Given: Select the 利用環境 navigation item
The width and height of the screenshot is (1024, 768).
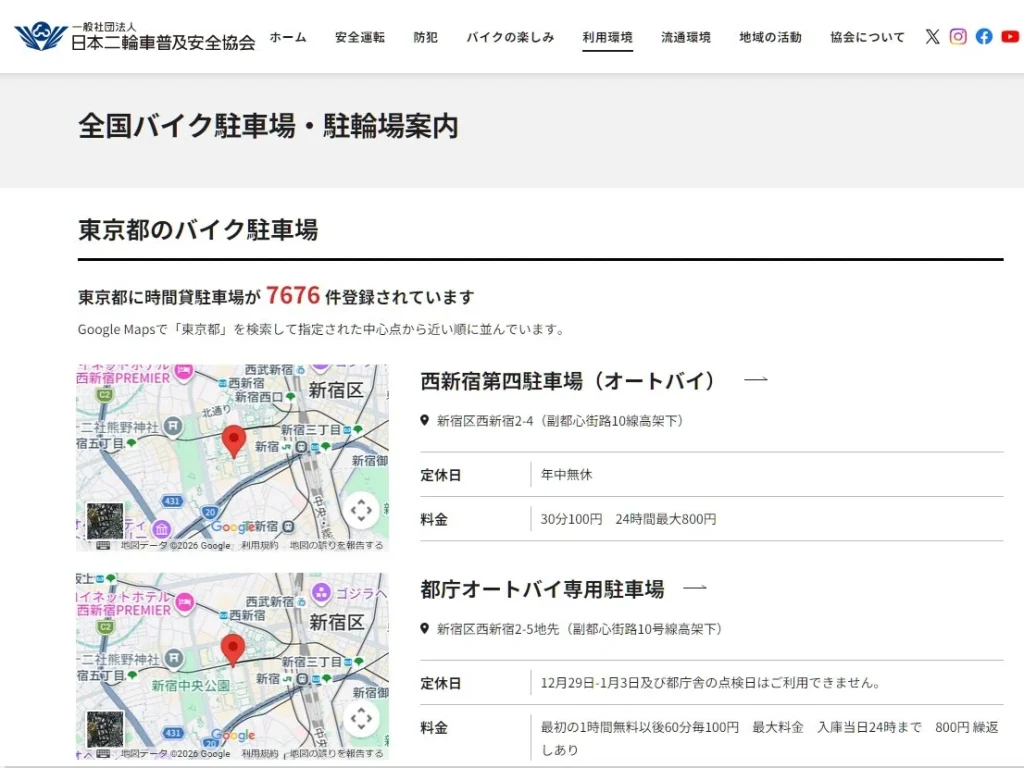Looking at the screenshot, I should 608,37.
